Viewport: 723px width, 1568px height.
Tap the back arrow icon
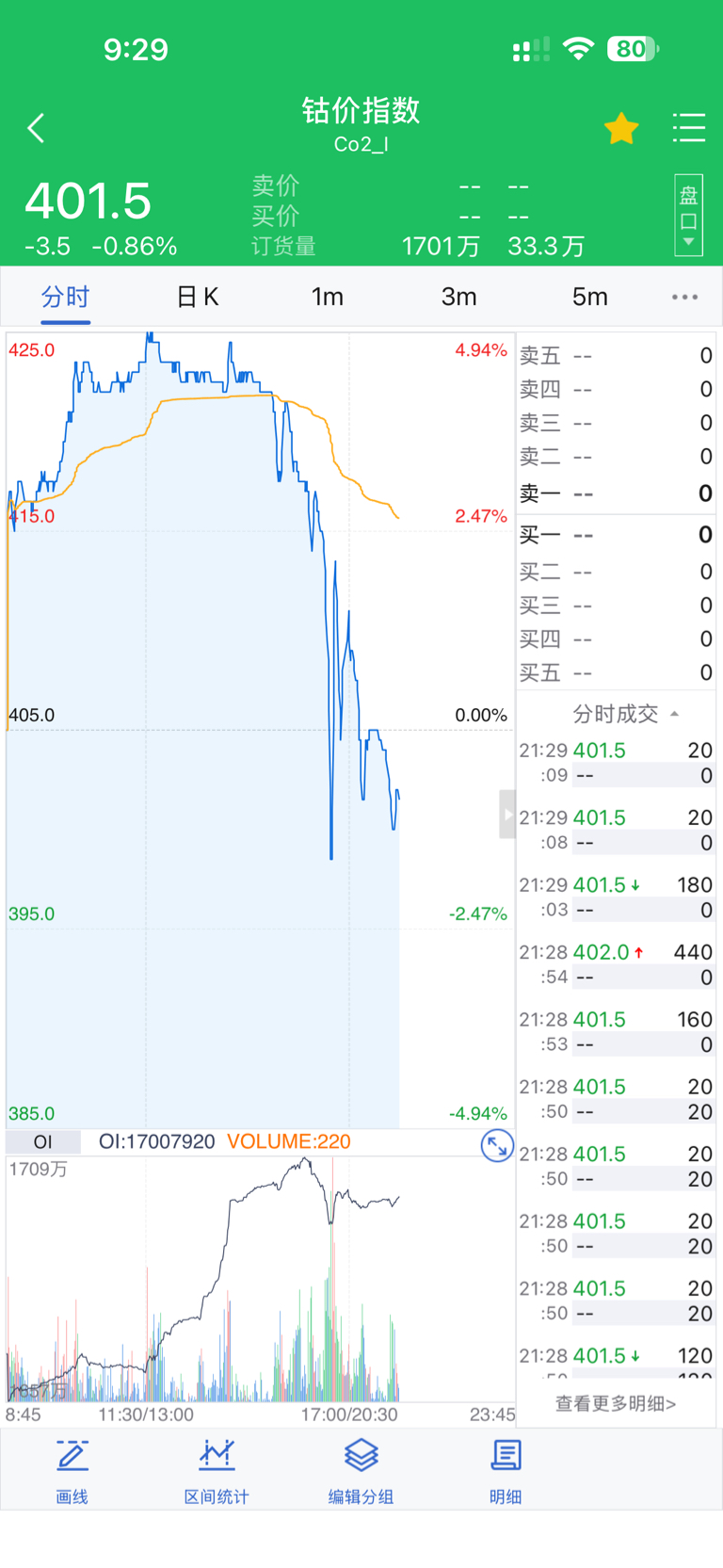pyautogui.click(x=37, y=128)
